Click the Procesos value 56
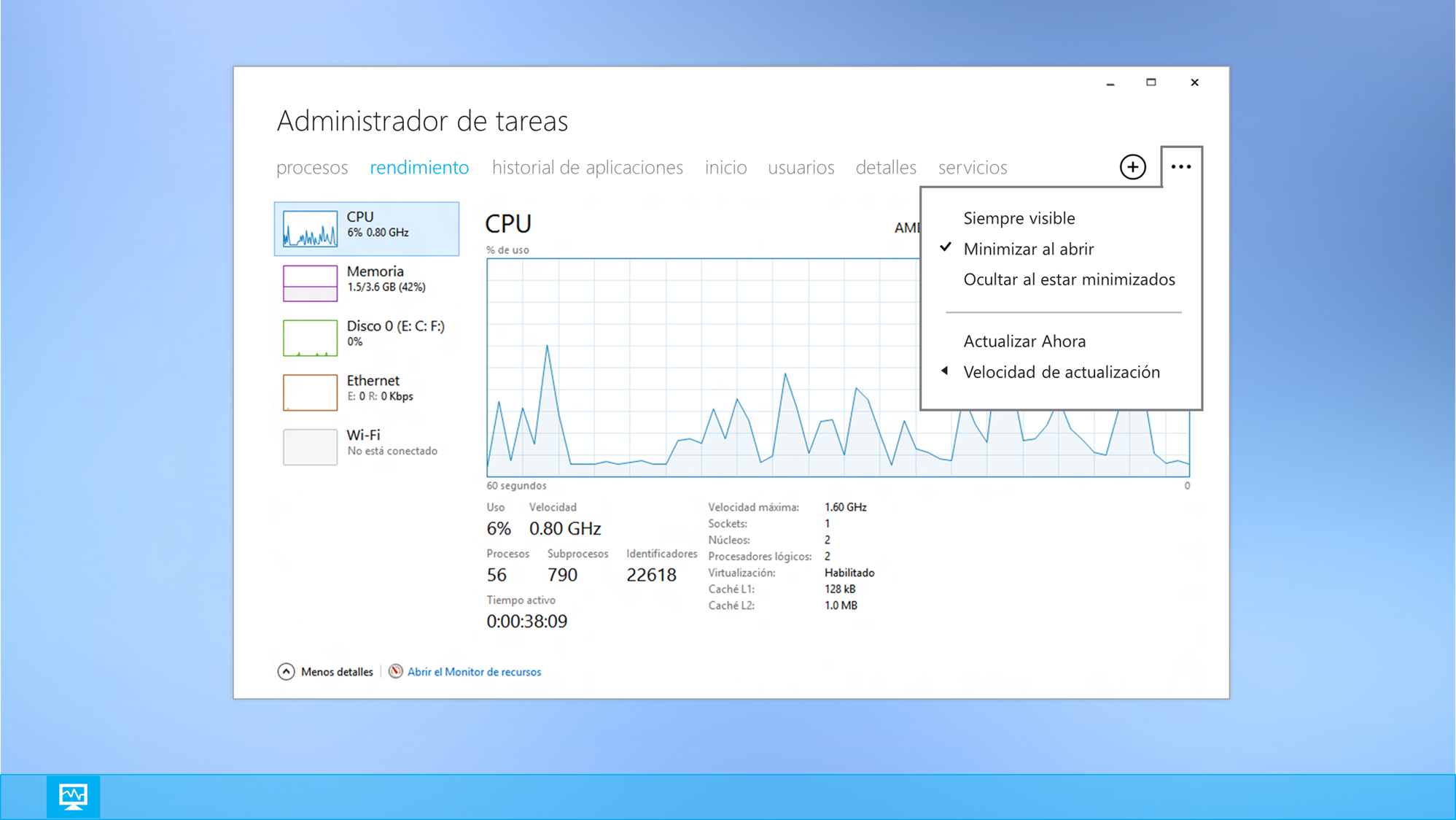The width and height of the screenshot is (1456, 820). [x=497, y=575]
